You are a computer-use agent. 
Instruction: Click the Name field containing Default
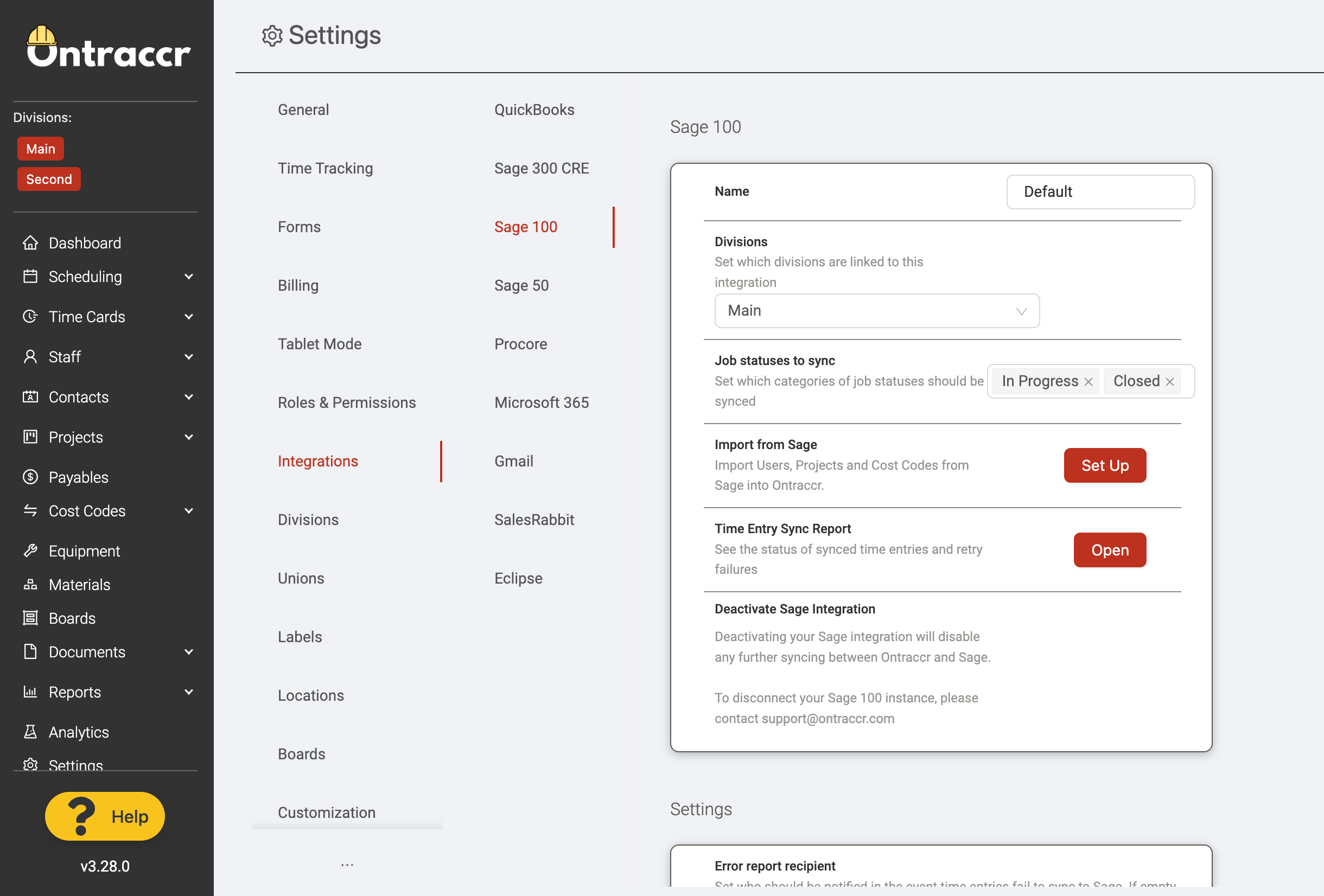(x=1100, y=191)
